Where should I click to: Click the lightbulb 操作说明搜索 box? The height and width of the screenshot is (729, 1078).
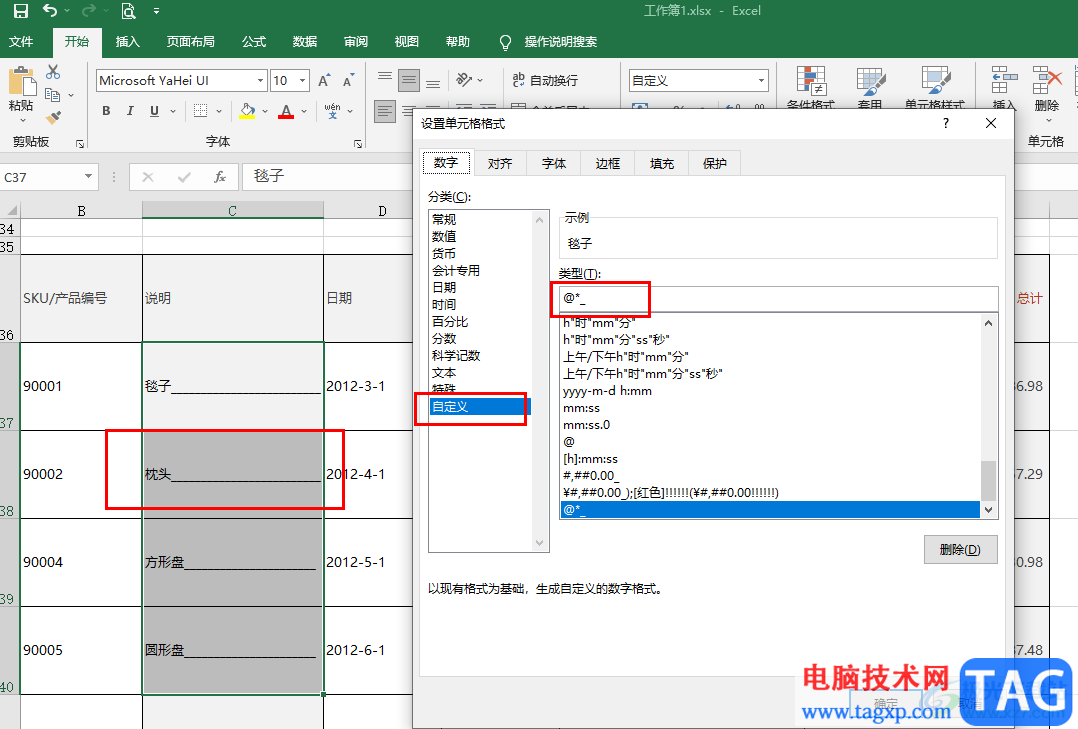(548, 42)
